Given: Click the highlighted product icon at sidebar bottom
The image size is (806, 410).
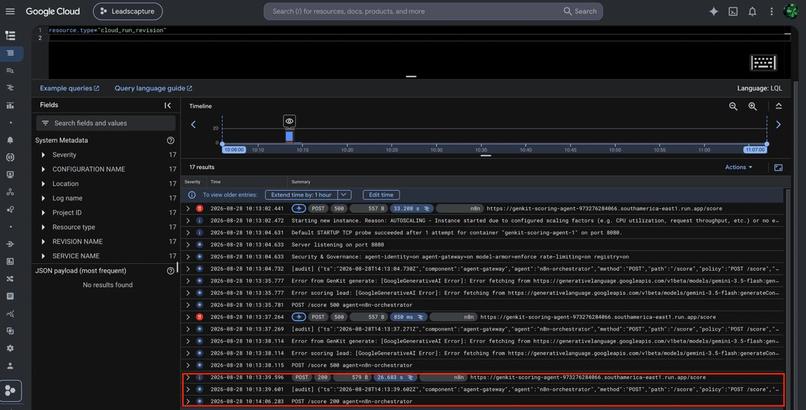Looking at the screenshot, I should tap(10, 390).
